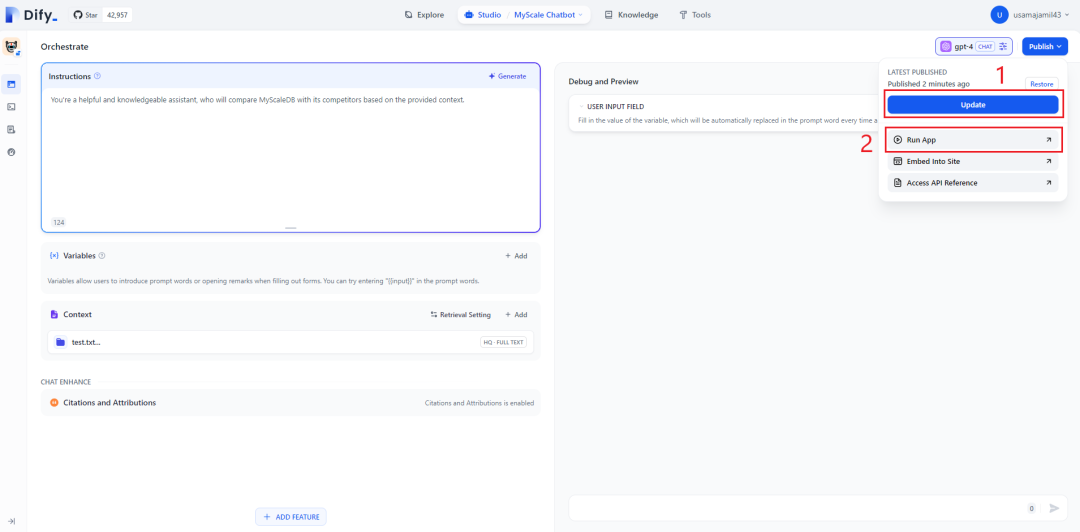Switch to the Explore tab

click(424, 15)
